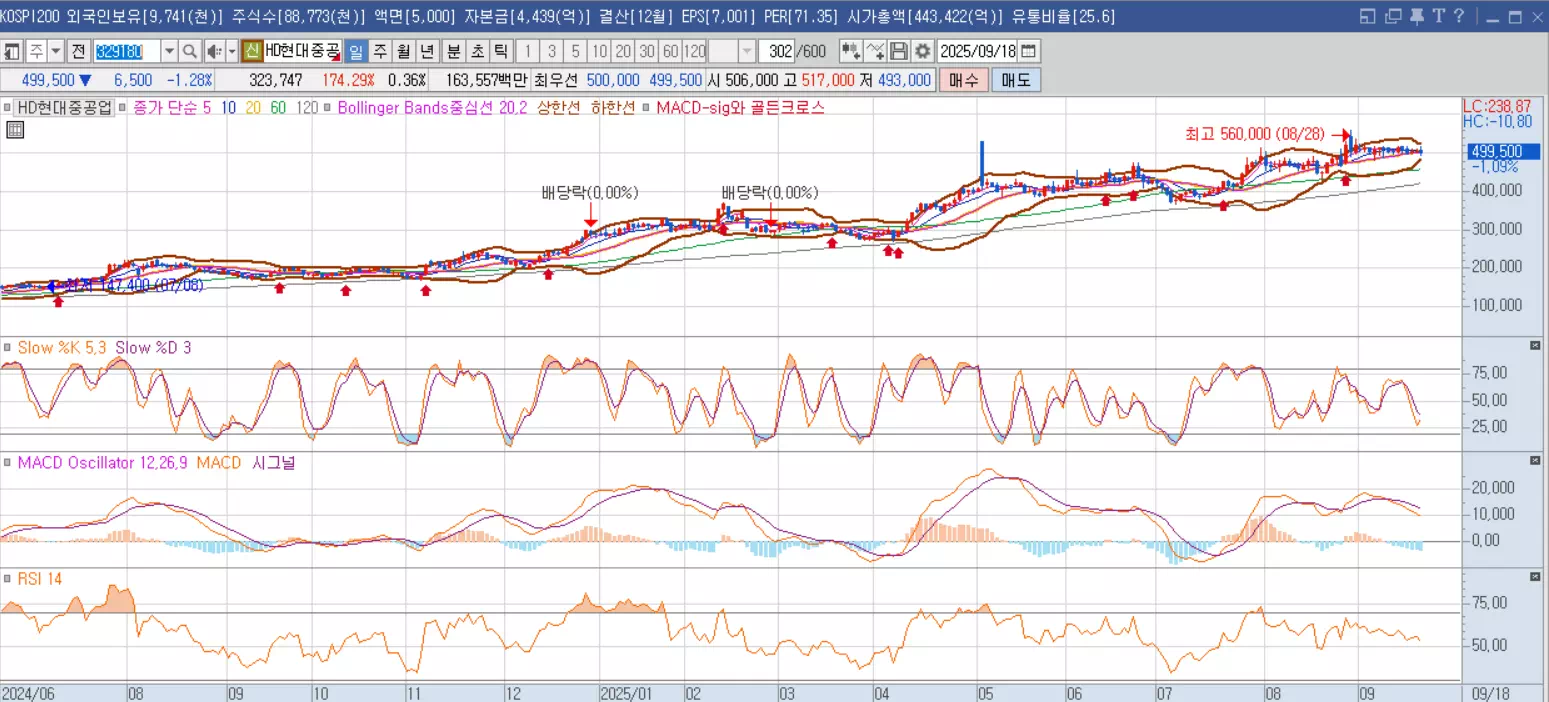Collapse the MACD Oscillator panel
Viewport: 1549px width, 702px height.
1536,460
